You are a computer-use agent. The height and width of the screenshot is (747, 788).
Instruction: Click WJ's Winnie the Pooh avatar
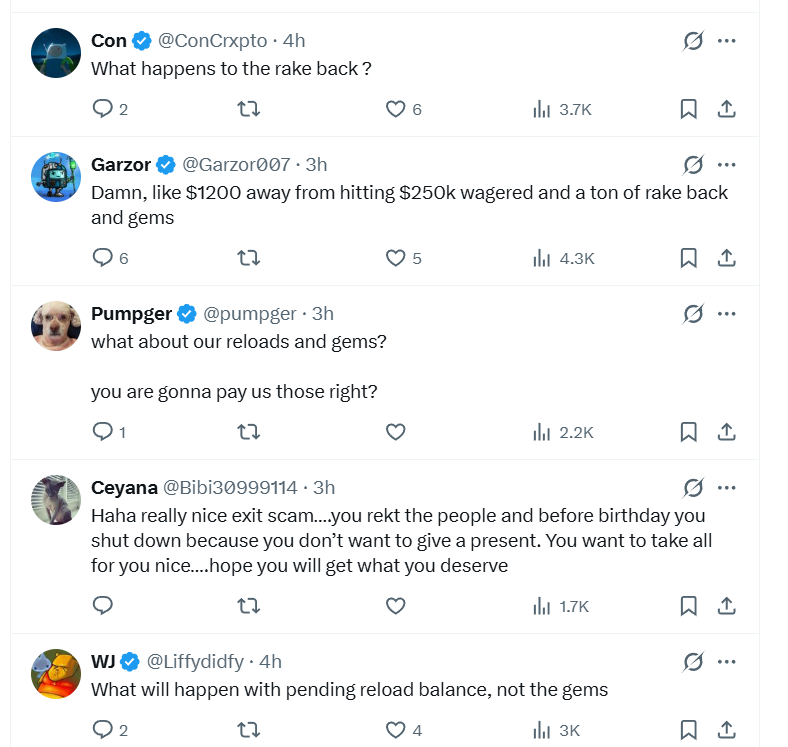coord(56,673)
